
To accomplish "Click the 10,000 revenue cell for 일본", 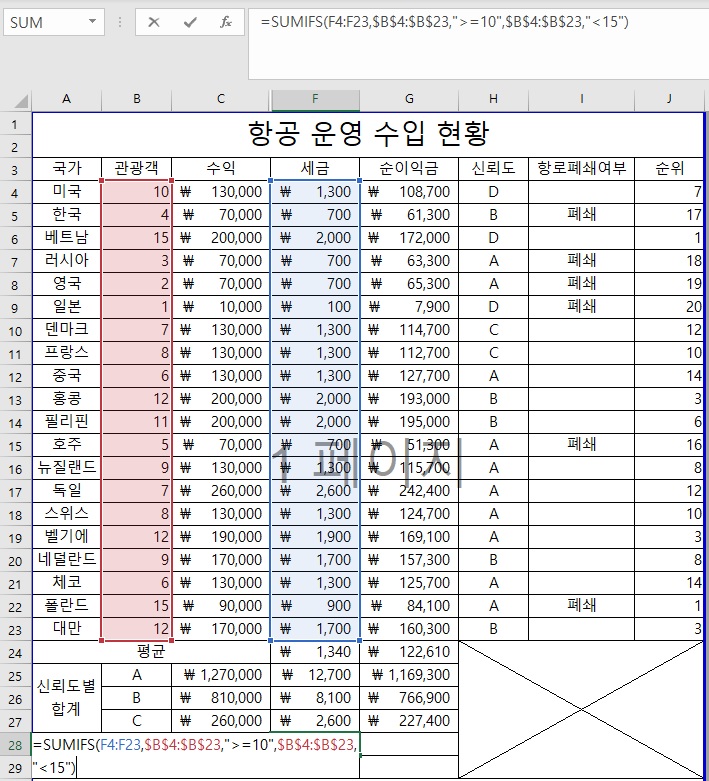I will [221, 307].
